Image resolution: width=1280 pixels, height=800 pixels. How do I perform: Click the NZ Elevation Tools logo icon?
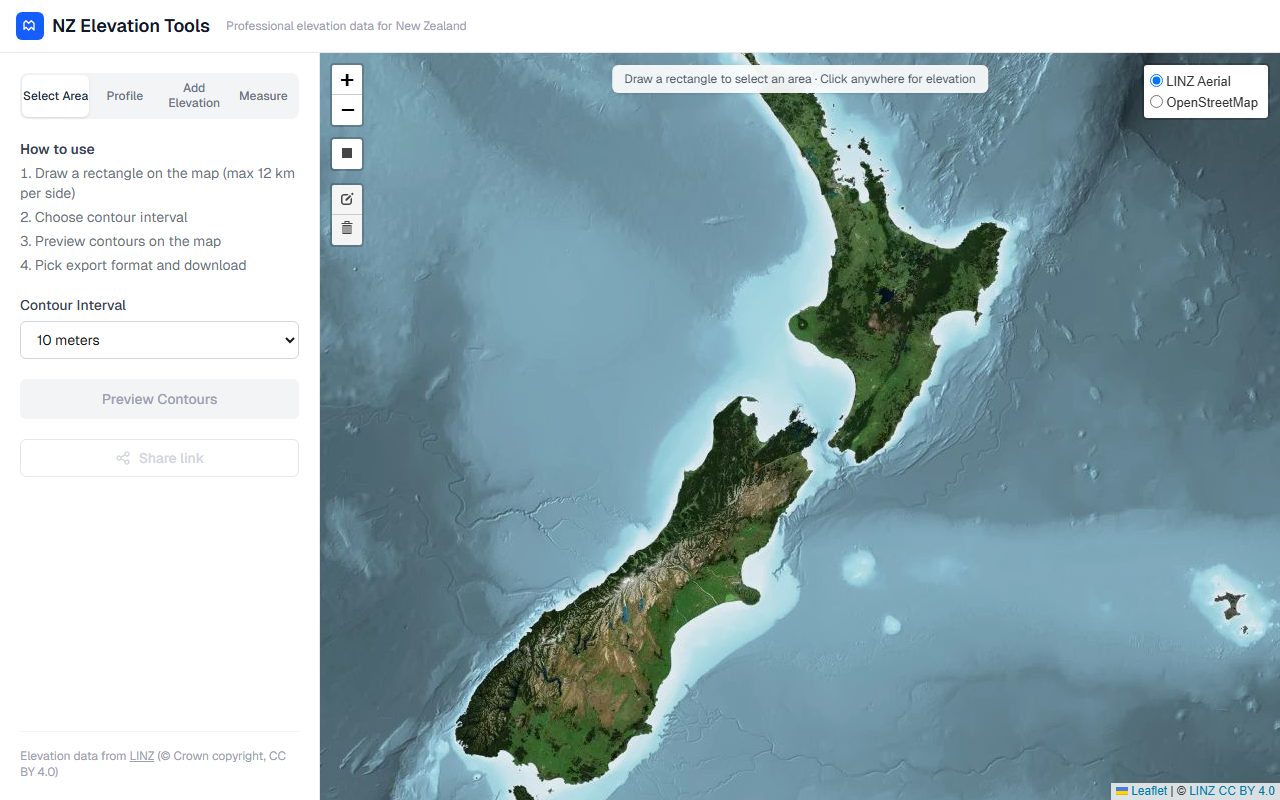[x=28, y=25]
